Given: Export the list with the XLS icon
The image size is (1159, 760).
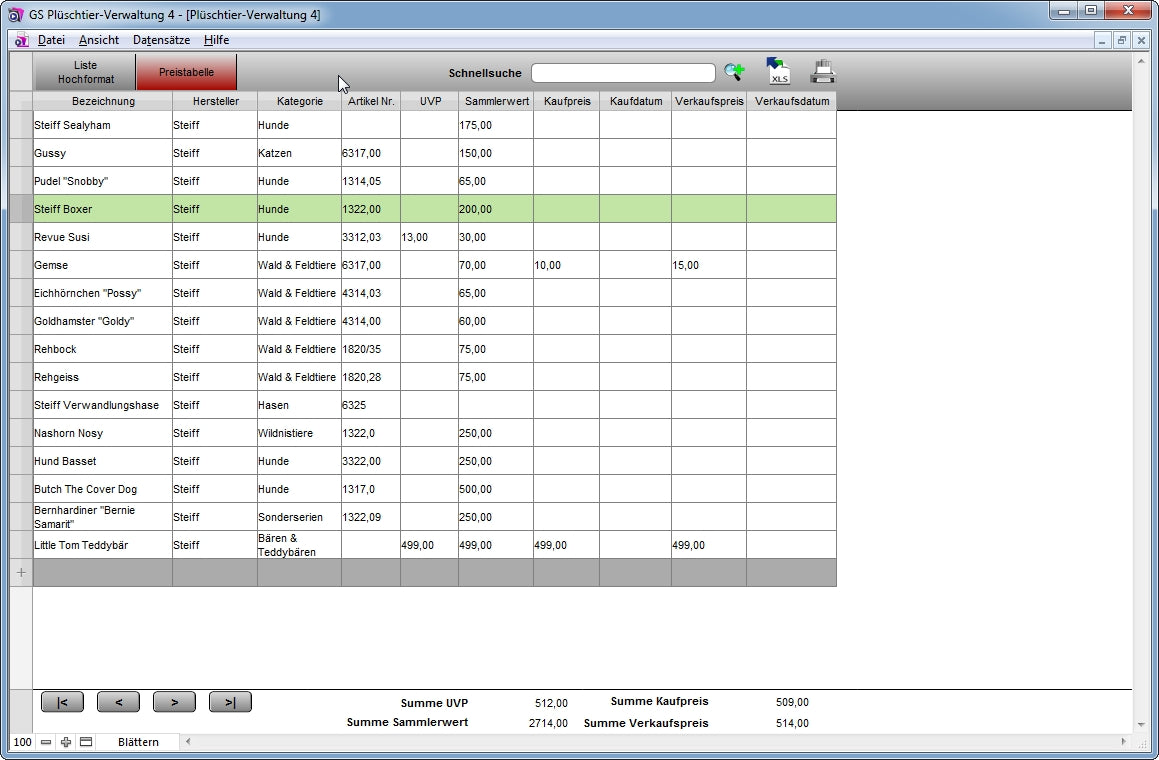Looking at the screenshot, I should [x=778, y=71].
